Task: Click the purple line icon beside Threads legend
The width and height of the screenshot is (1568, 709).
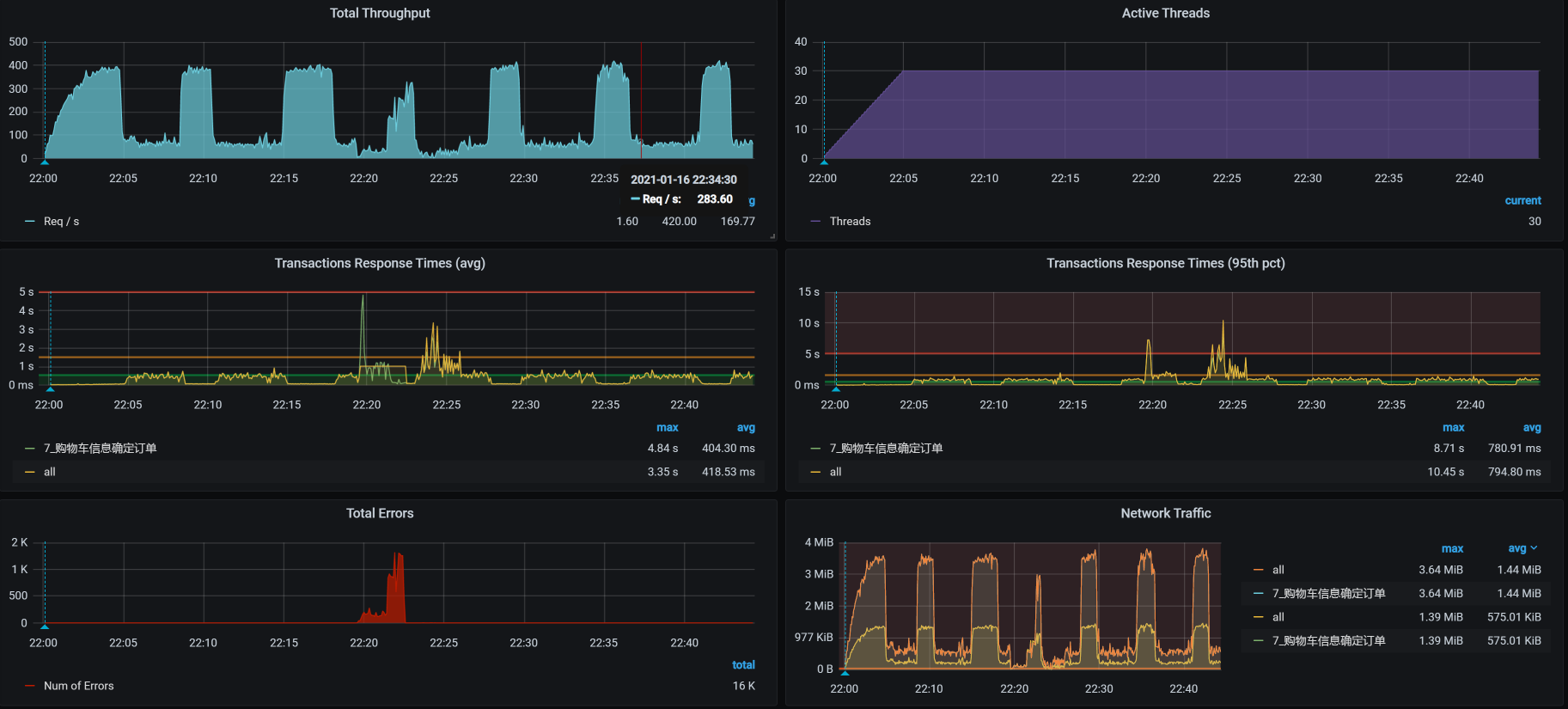Action: click(x=815, y=222)
